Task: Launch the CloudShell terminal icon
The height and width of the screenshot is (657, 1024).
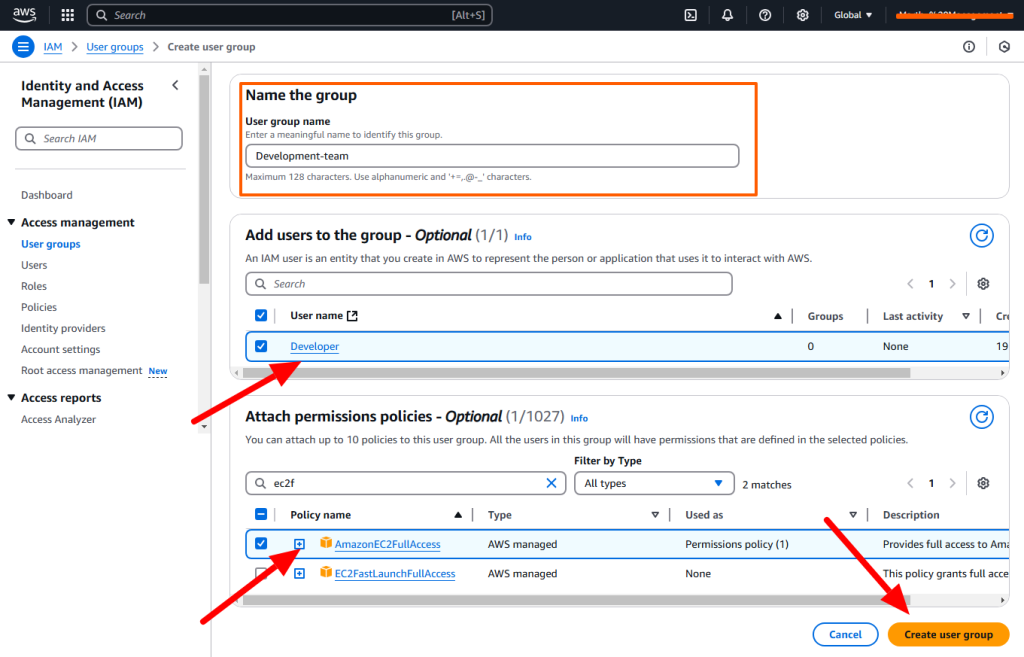Action: tap(690, 15)
